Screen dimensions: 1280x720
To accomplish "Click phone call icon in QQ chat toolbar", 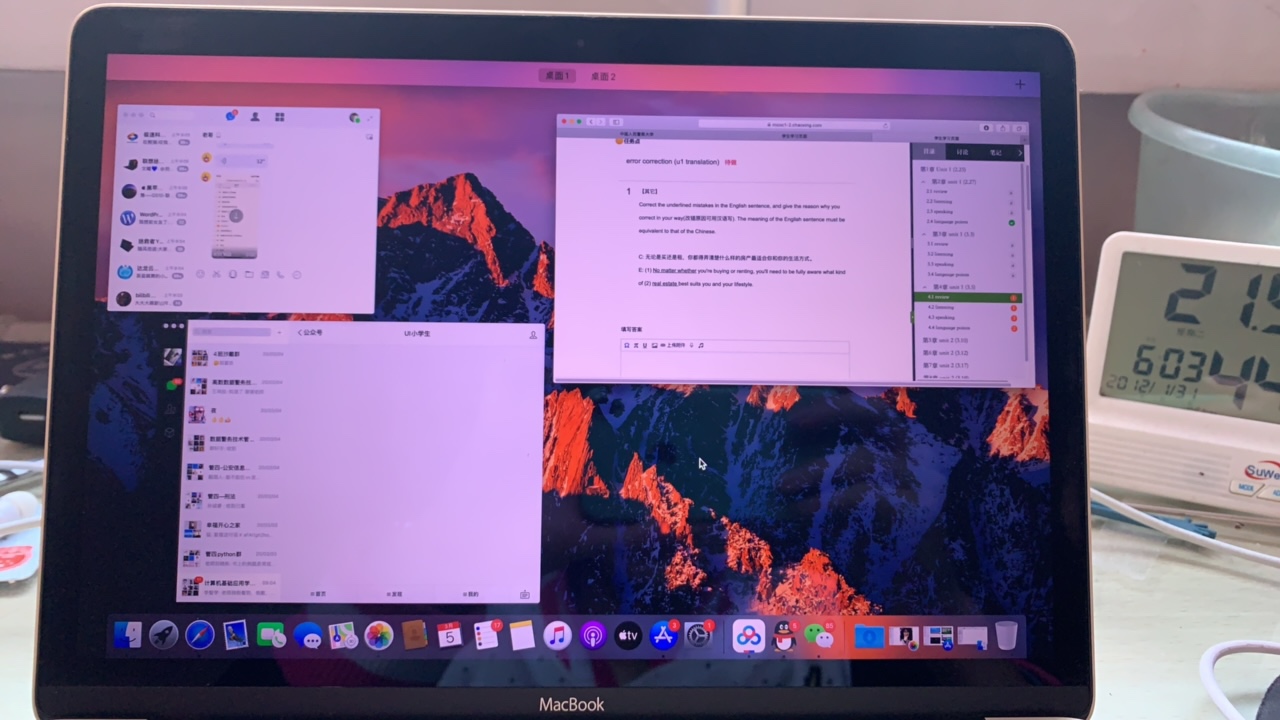I will (281, 274).
